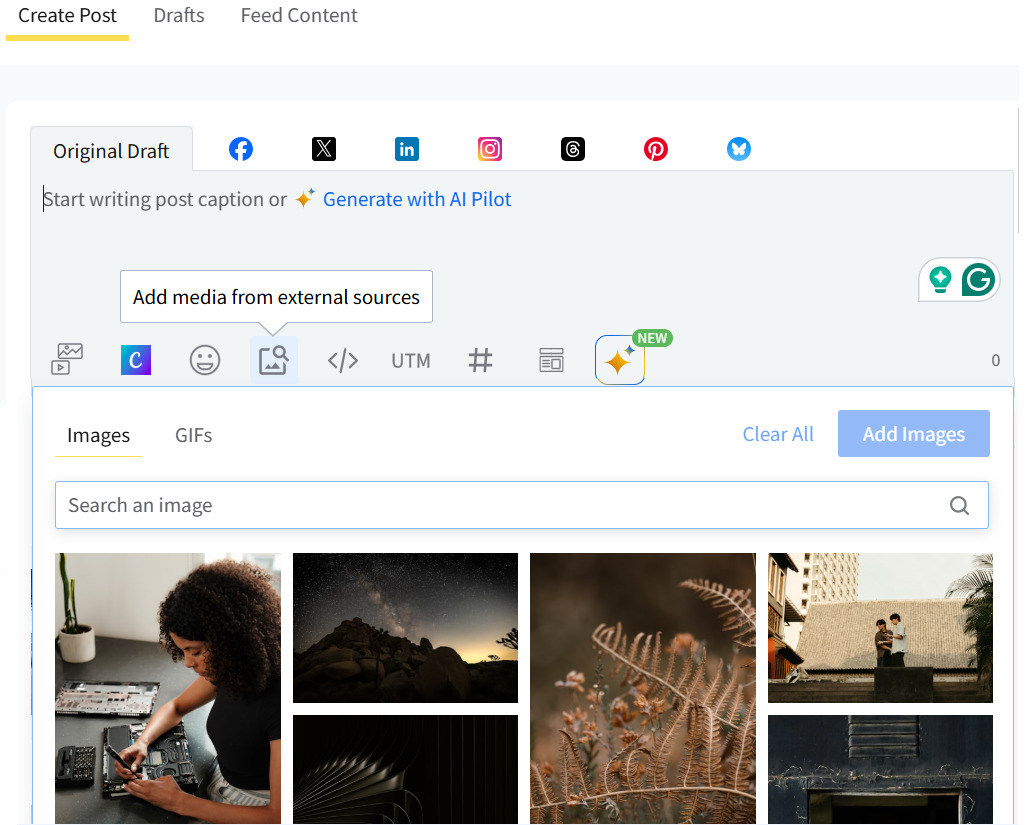This screenshot has width=1025, height=825.
Task: Open the Feed Content tab
Action: pos(299,16)
